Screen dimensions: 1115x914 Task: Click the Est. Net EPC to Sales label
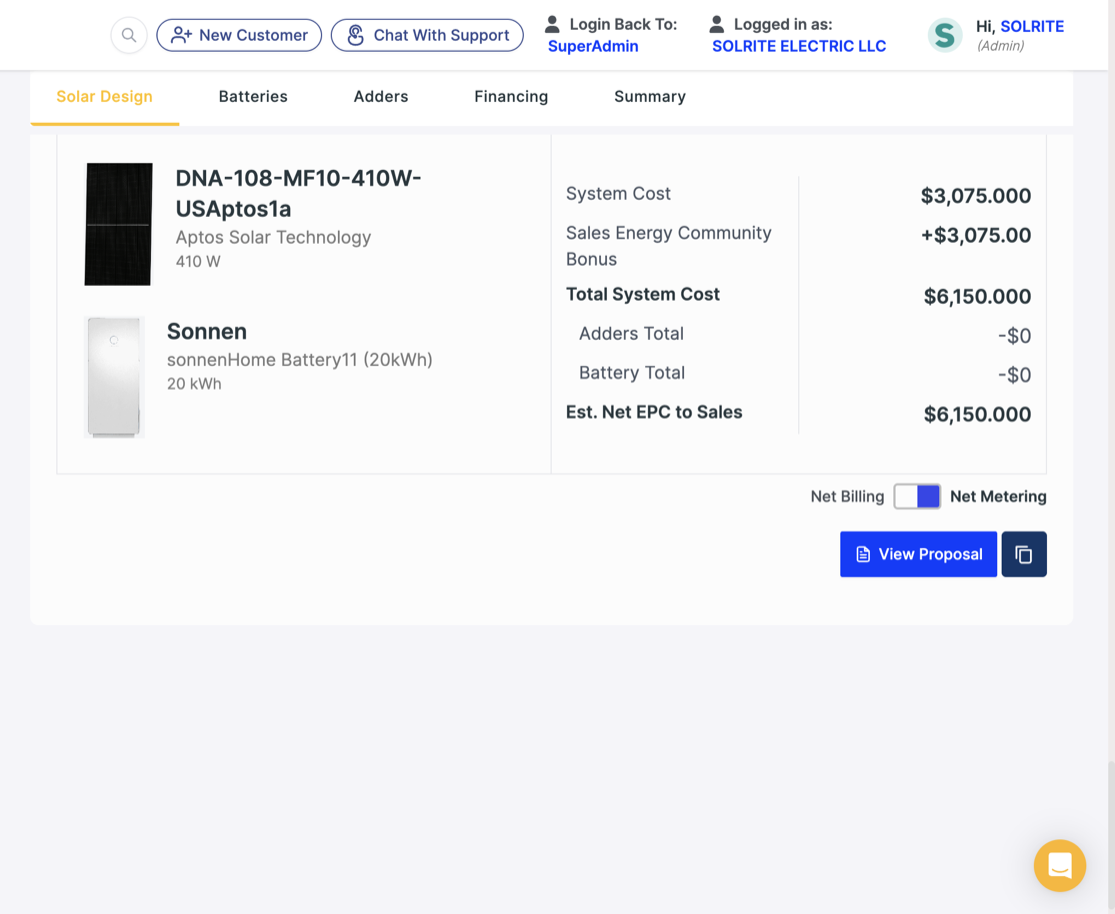coord(654,412)
